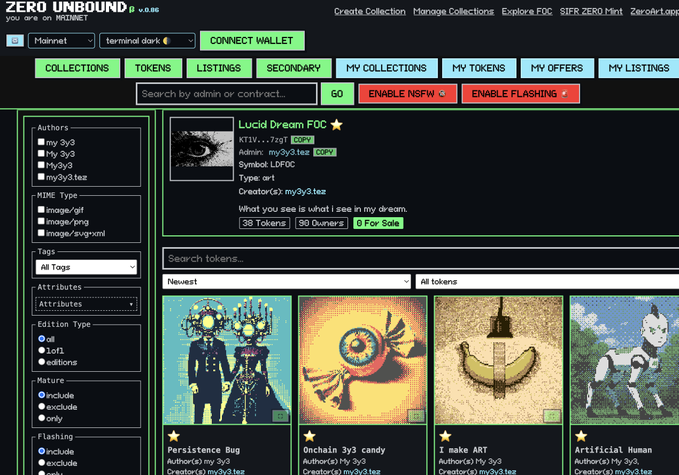Click the ENABLE NSFW button
Image resolution: width=679 pixels, height=475 pixels.
(407, 94)
